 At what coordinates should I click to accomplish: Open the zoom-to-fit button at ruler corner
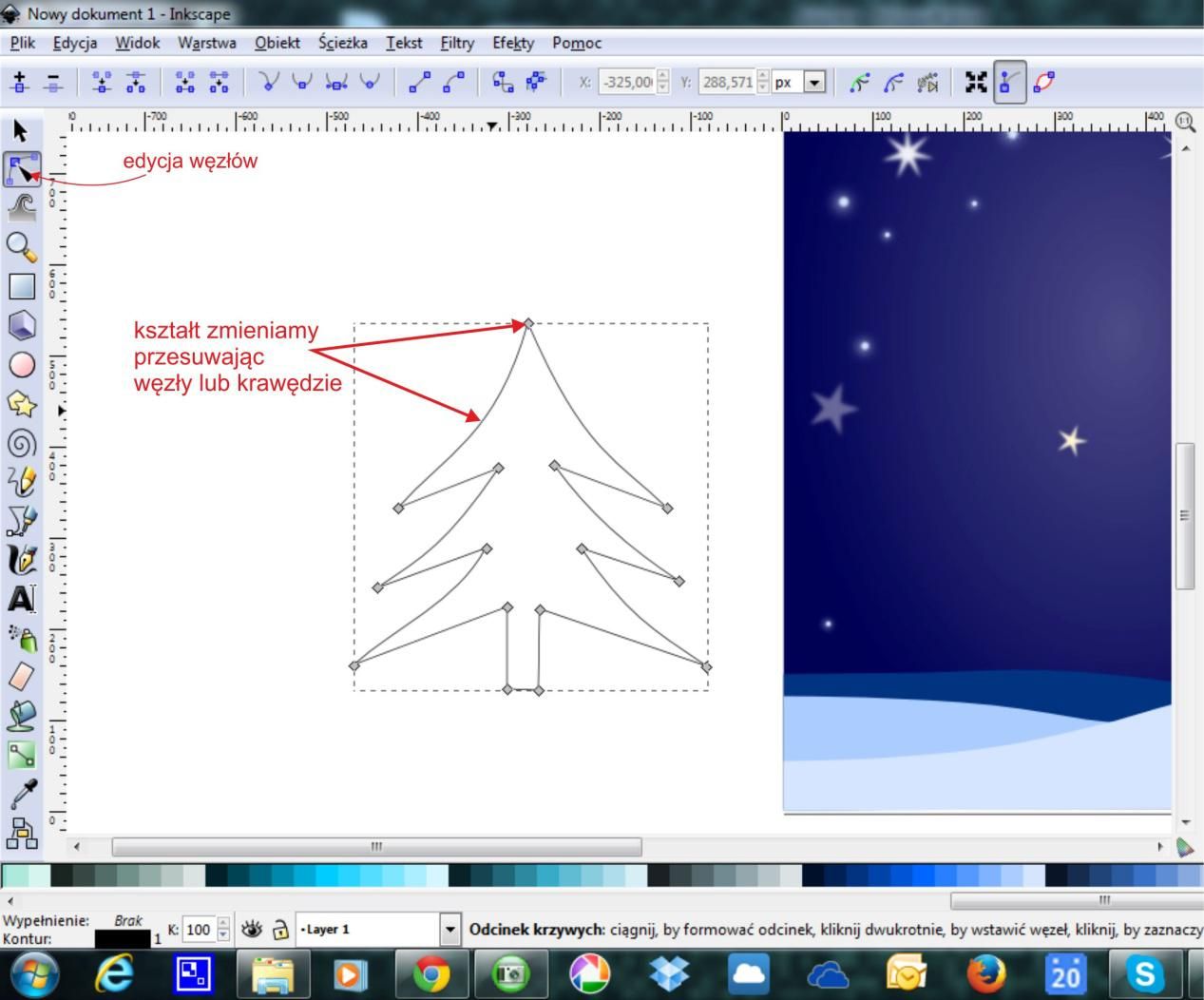[x=1184, y=122]
